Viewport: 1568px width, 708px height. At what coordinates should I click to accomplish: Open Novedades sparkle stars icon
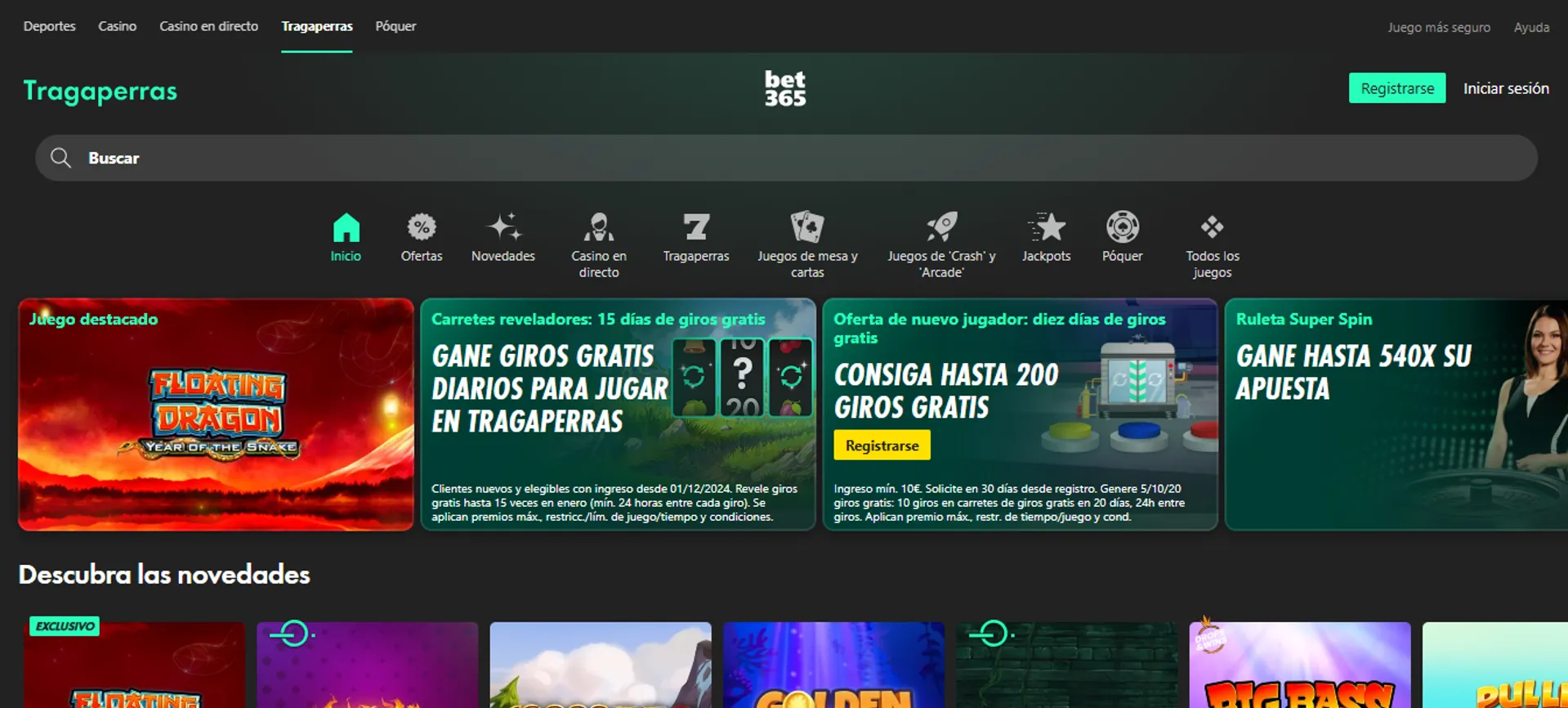pyautogui.click(x=503, y=227)
